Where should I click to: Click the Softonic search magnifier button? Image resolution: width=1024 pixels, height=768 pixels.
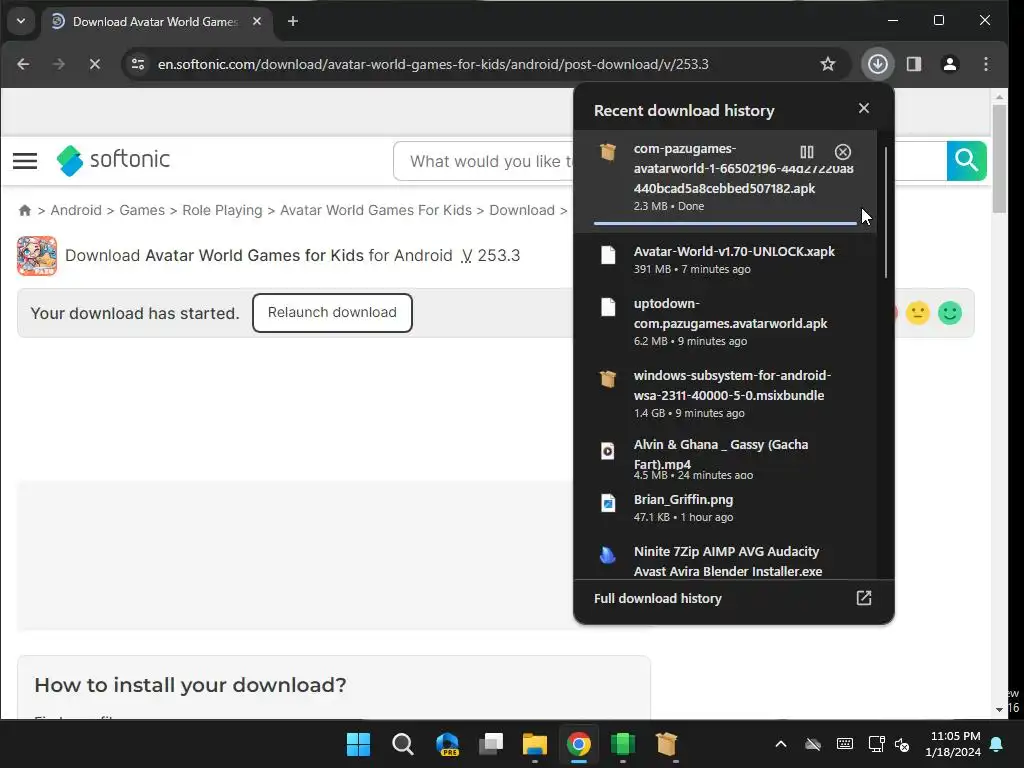(x=966, y=161)
